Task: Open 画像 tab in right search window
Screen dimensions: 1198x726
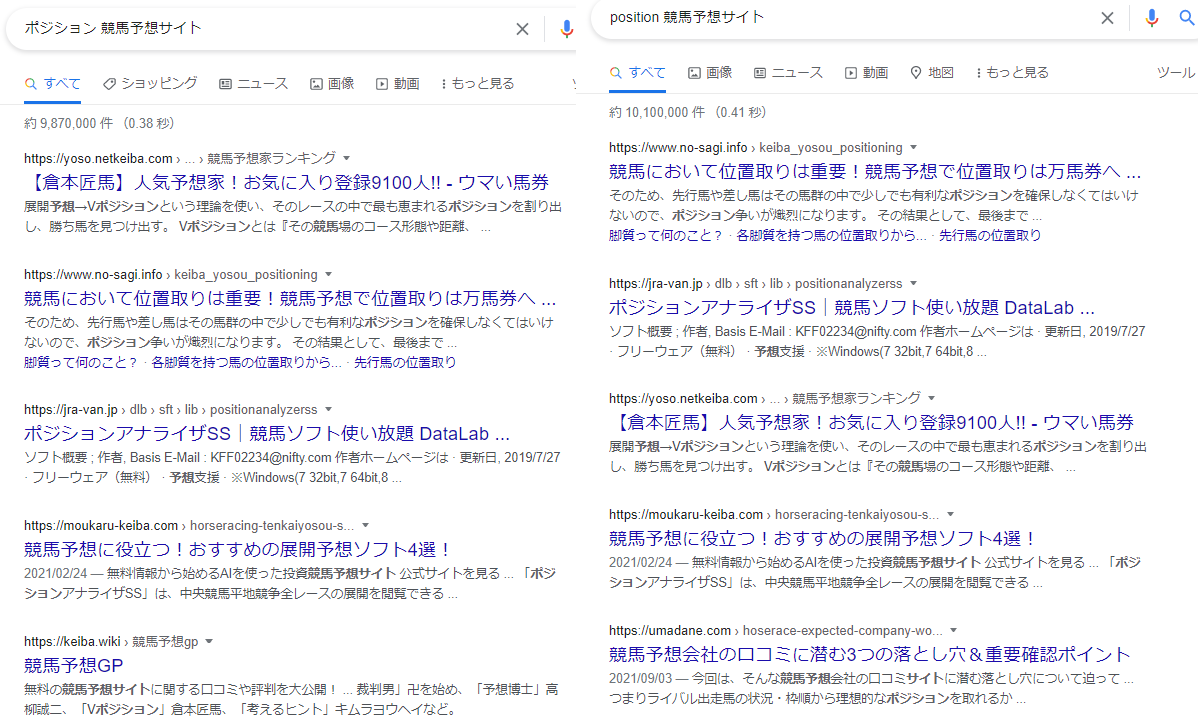Action: point(710,73)
